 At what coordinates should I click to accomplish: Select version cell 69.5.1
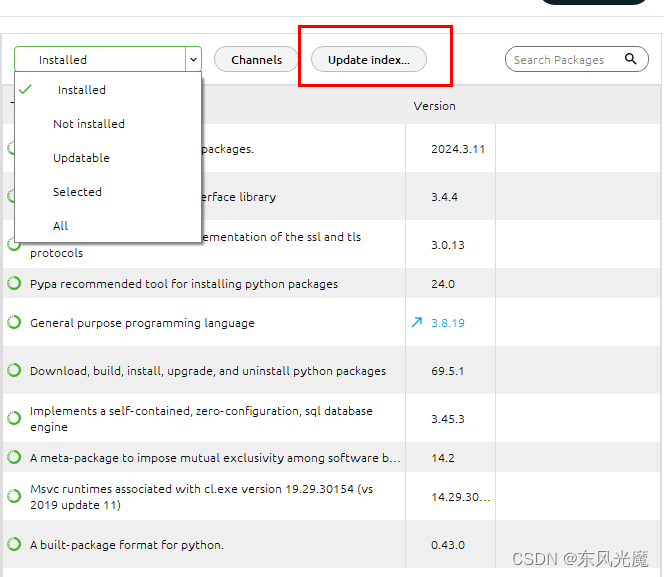448,371
